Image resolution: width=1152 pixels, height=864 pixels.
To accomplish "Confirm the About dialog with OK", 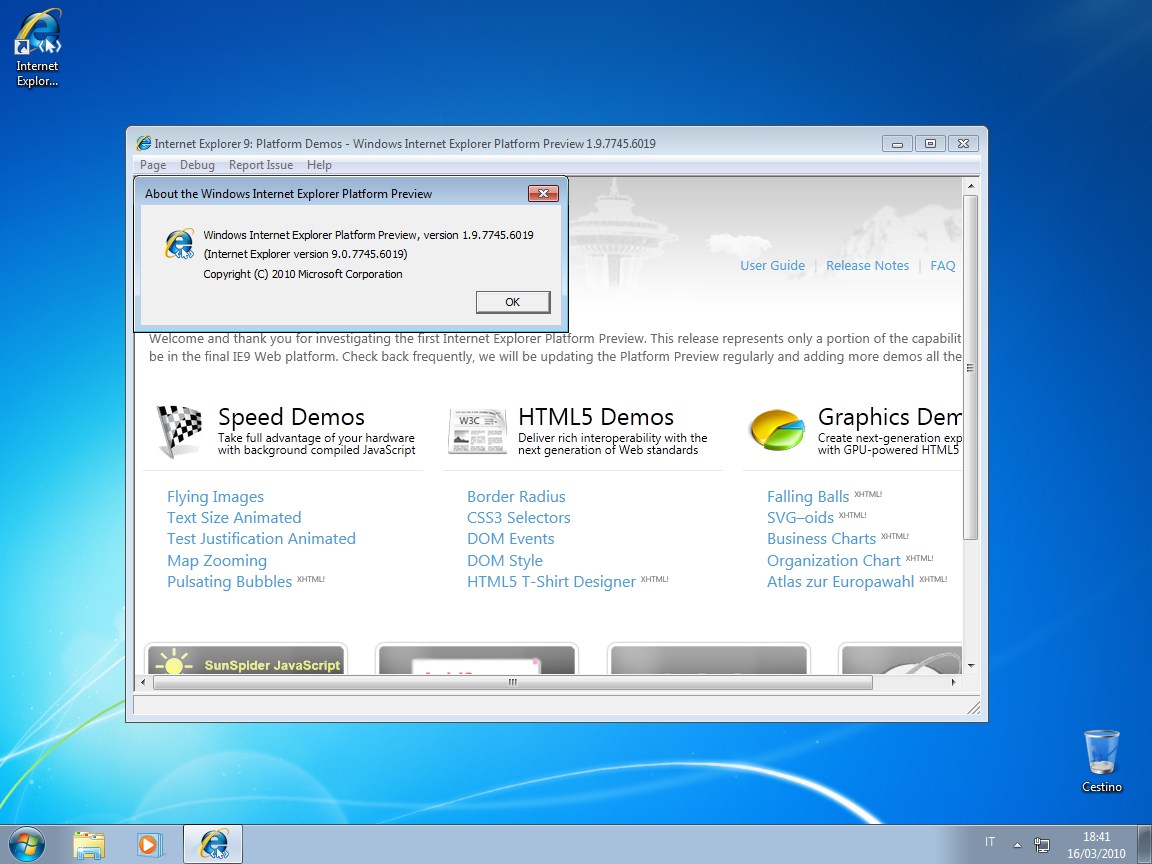I will [513, 302].
